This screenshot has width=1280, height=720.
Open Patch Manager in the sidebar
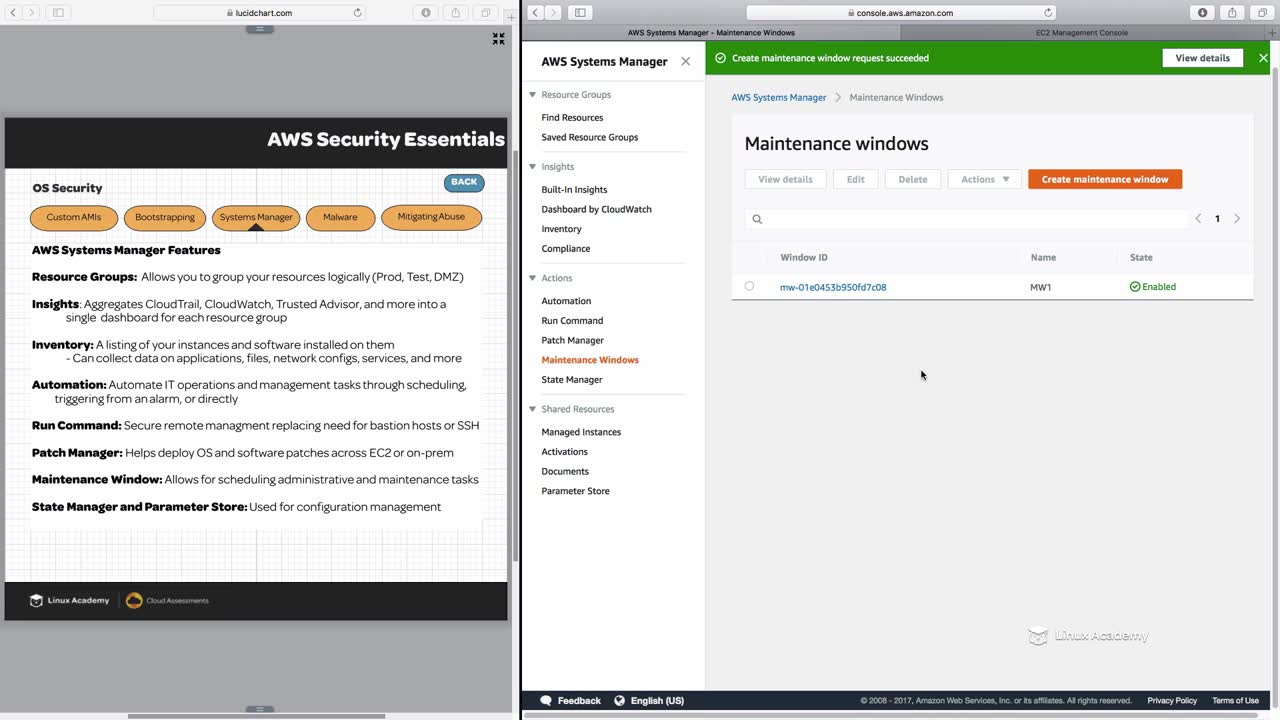[572, 340]
